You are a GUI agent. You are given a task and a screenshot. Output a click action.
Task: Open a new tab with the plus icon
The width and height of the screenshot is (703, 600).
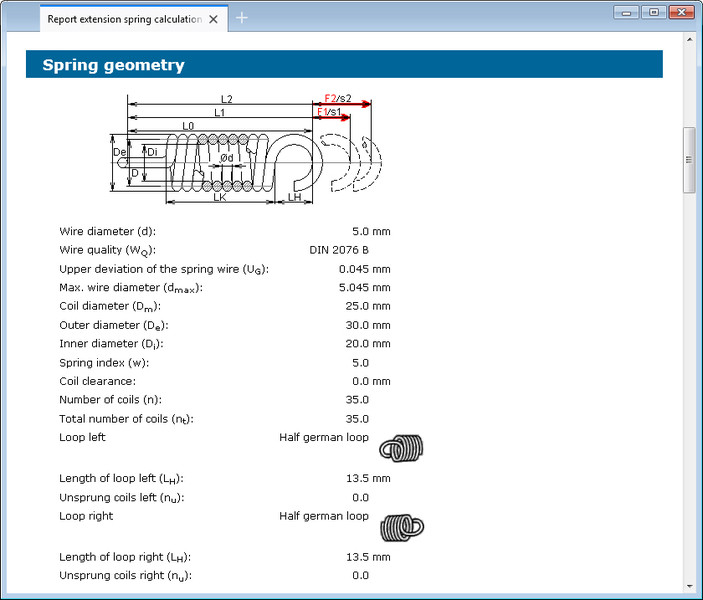[242, 17]
